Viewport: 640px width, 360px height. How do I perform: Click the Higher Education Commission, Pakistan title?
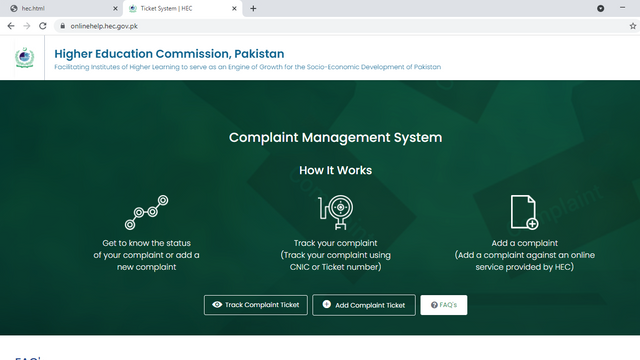tap(169, 54)
